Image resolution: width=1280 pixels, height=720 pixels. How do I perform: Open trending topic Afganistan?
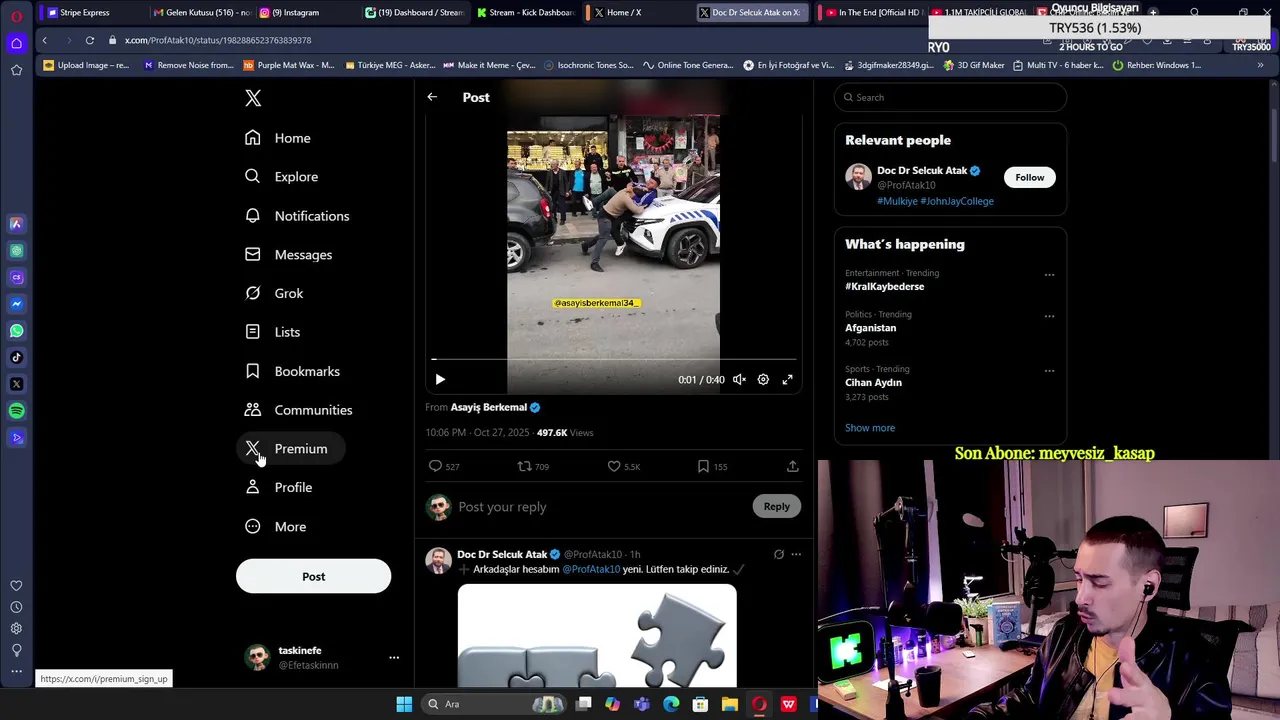coord(870,328)
